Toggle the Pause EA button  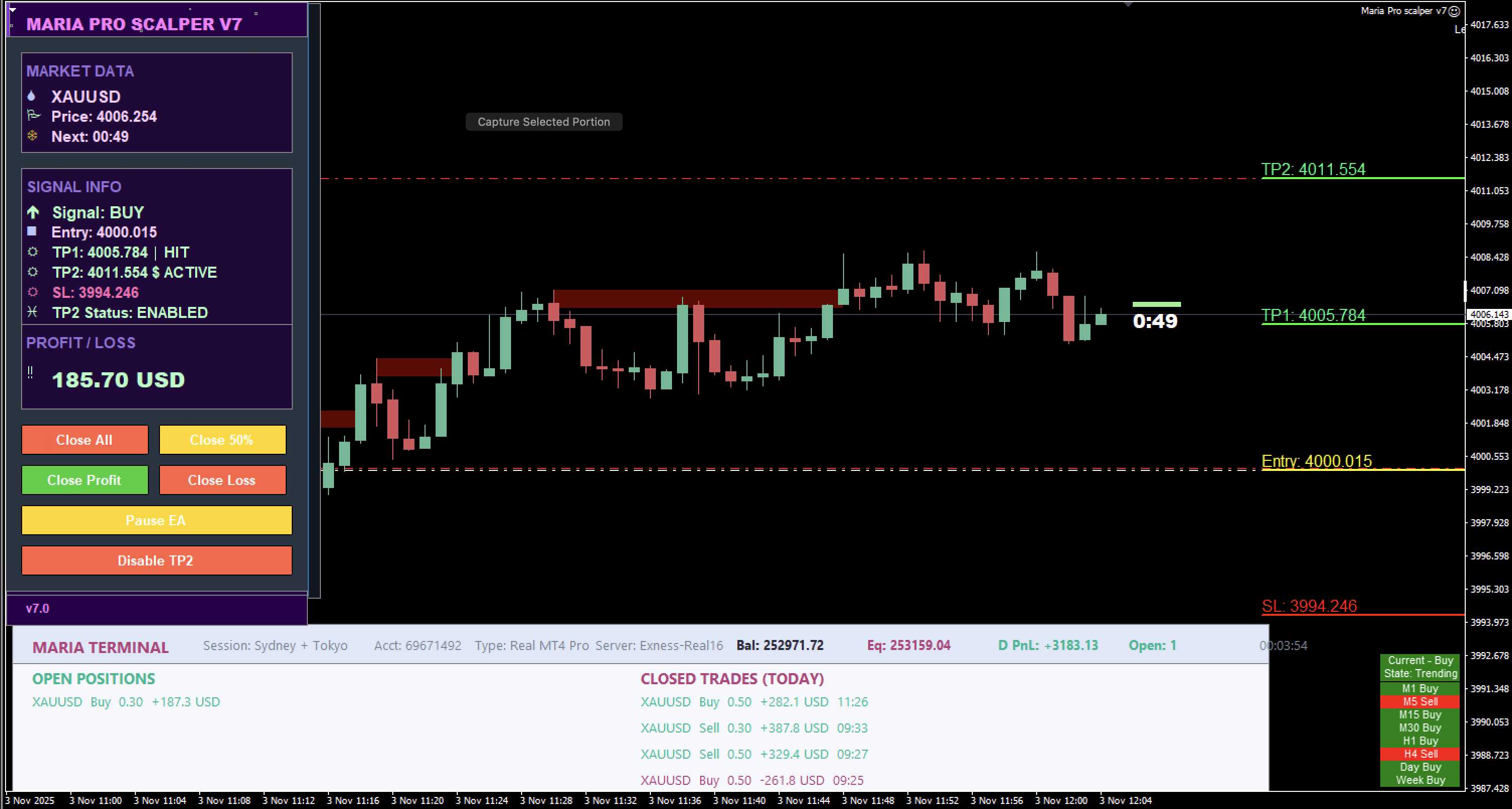(x=156, y=520)
